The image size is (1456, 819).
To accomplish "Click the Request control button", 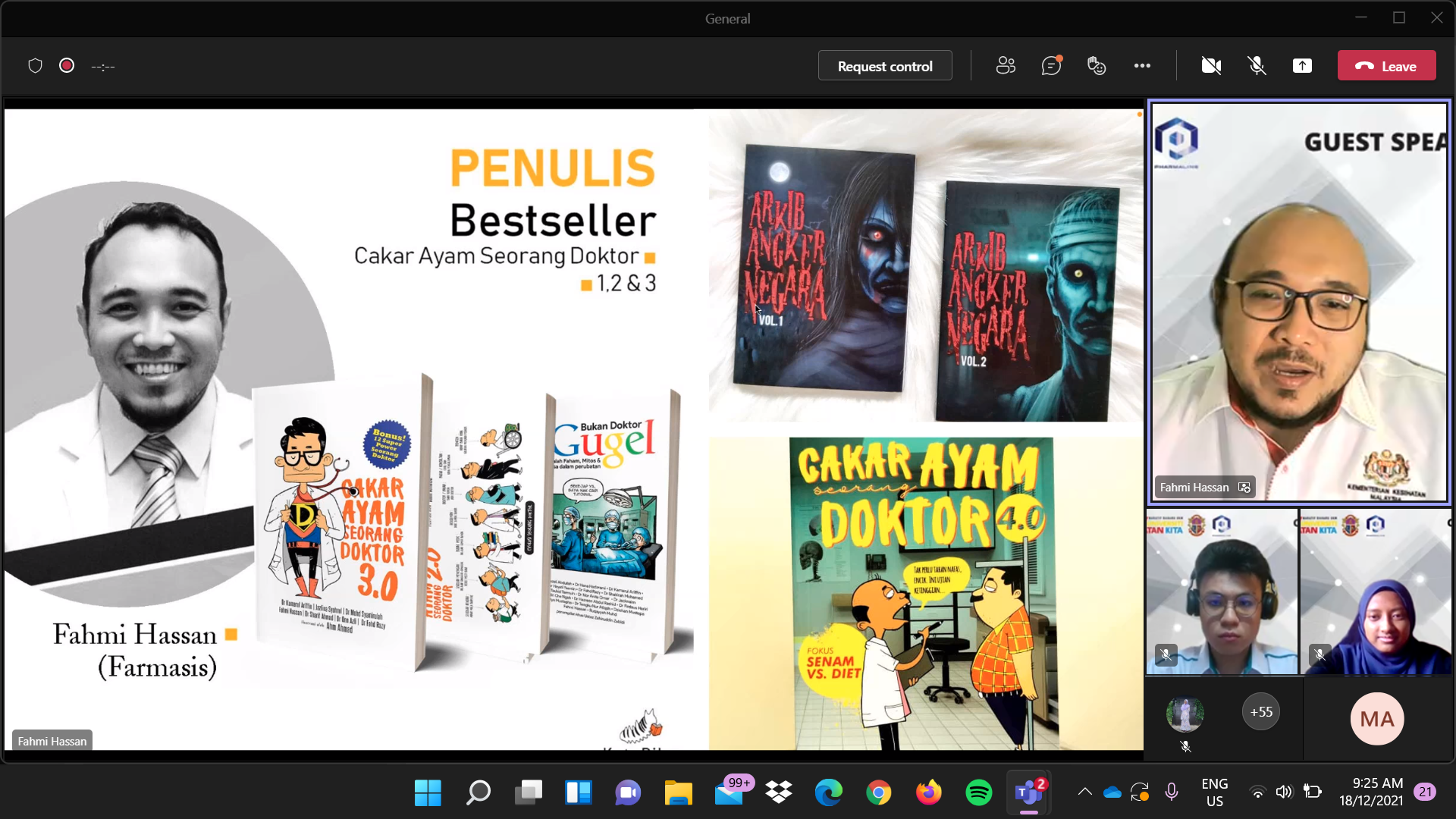I will tap(885, 66).
